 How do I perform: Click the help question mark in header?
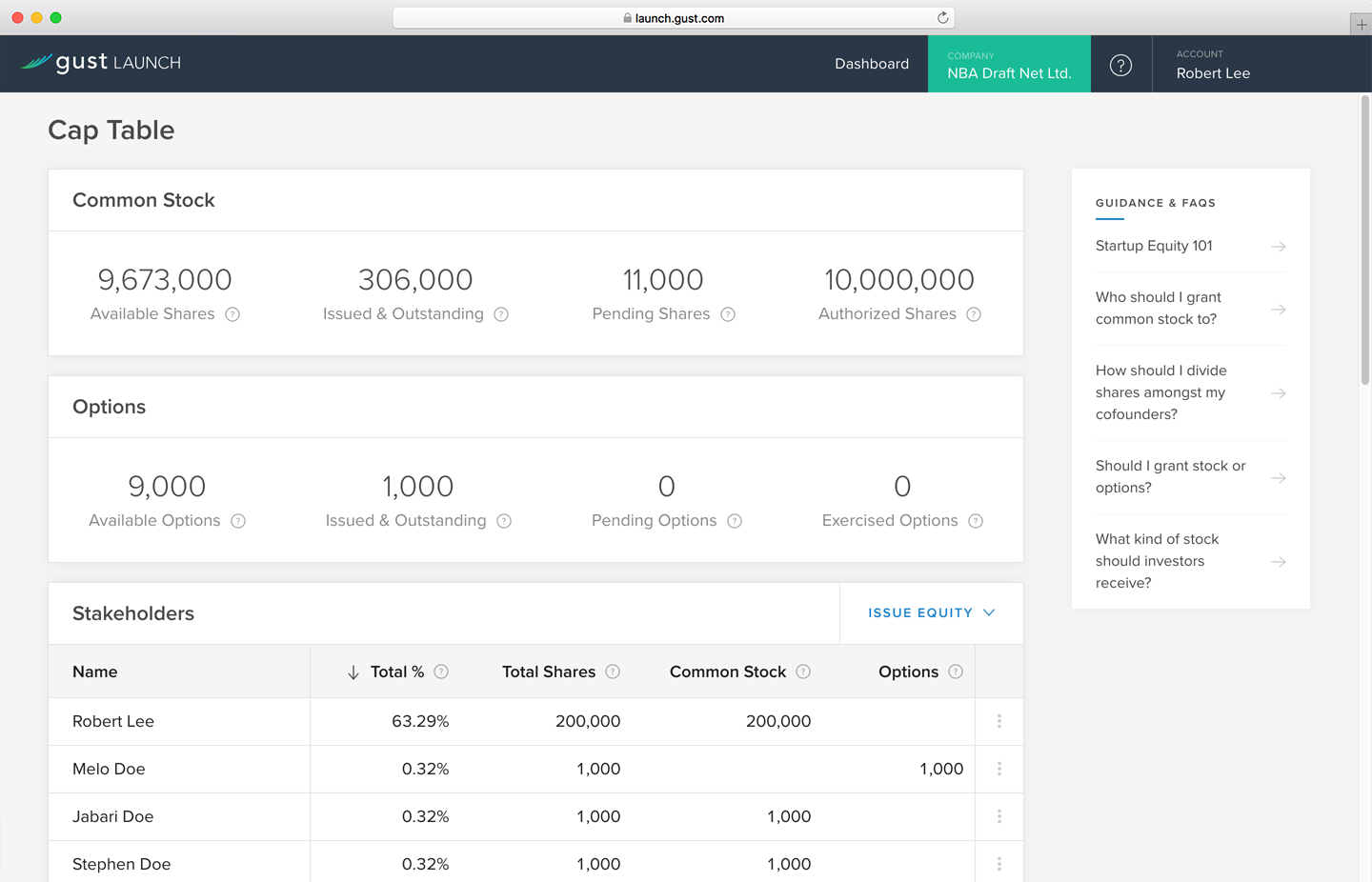click(1120, 65)
